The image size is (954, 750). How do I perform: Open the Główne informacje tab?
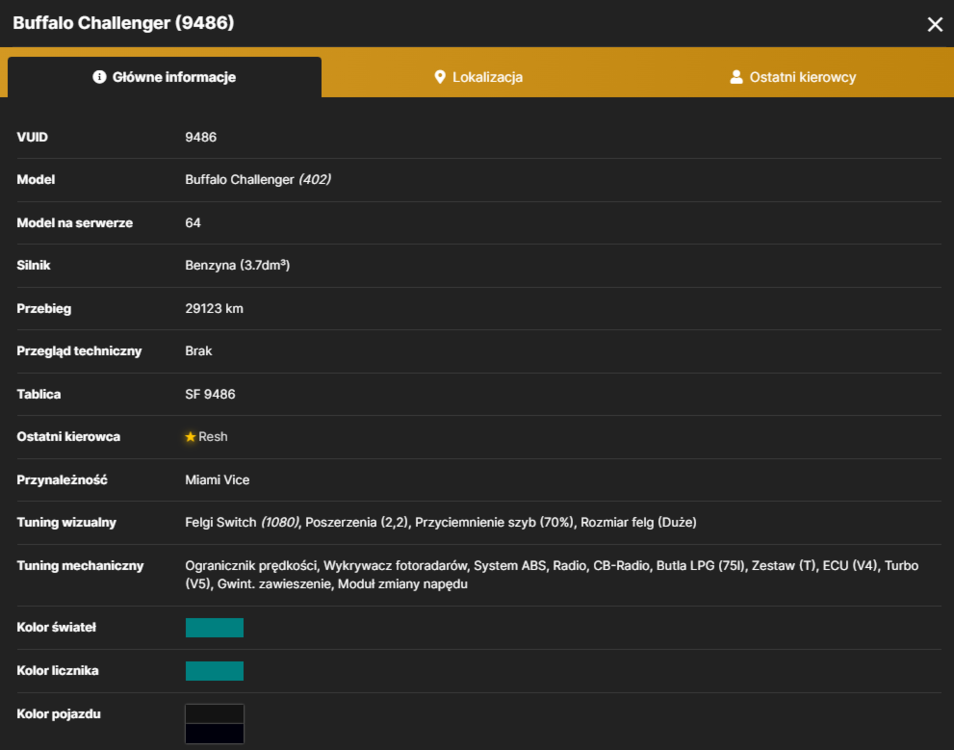164,77
